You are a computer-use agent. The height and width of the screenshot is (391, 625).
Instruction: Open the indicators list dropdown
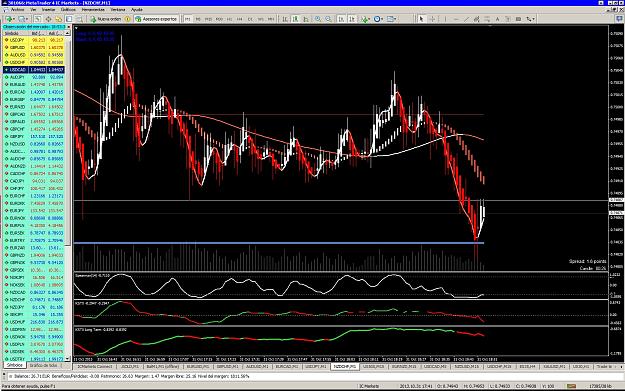coord(366,19)
